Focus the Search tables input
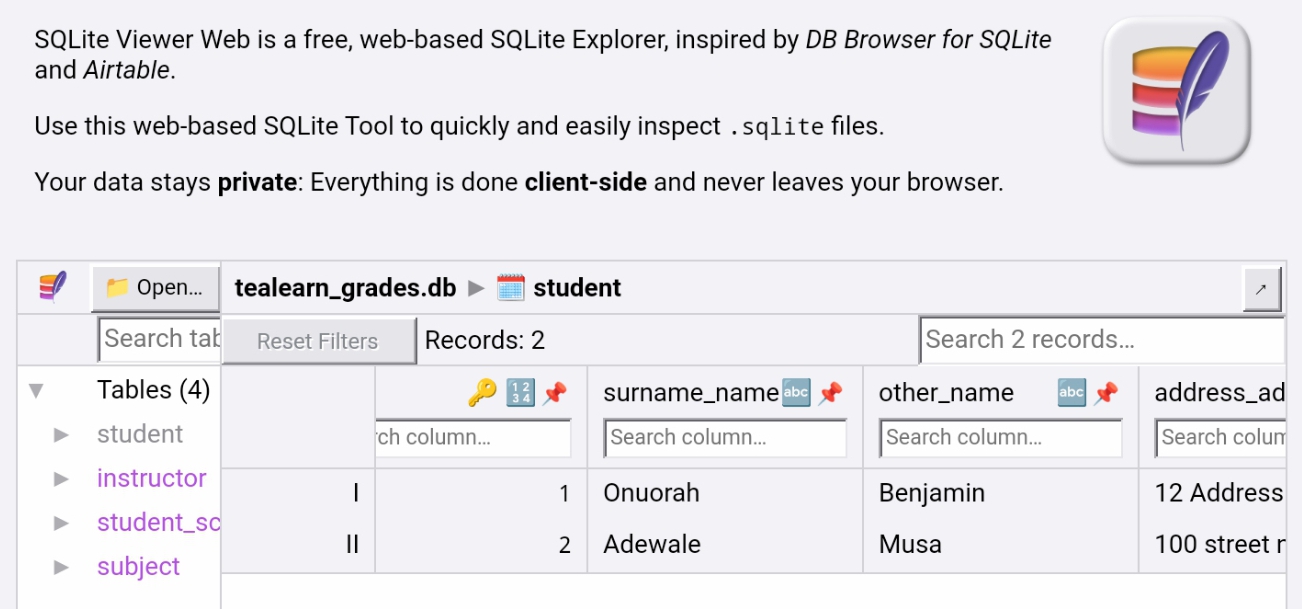Image resolution: width=1302 pixels, height=609 pixels. 160,339
